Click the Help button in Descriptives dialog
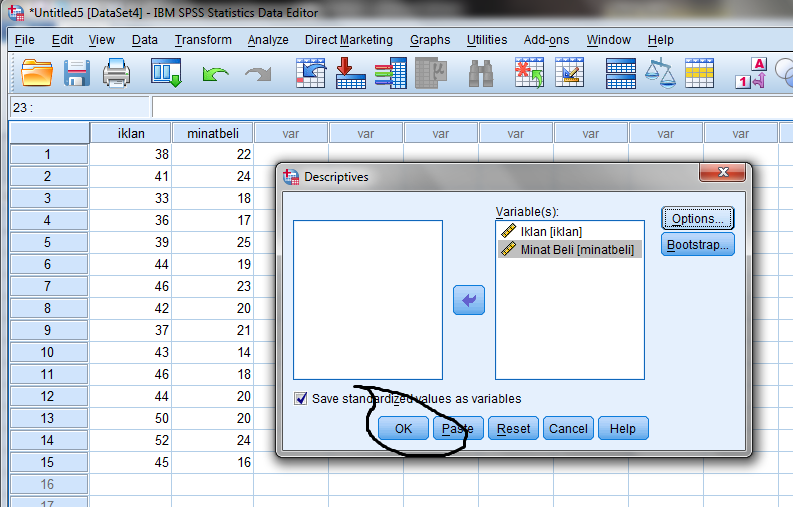This screenshot has height=507, width=793. (623, 429)
